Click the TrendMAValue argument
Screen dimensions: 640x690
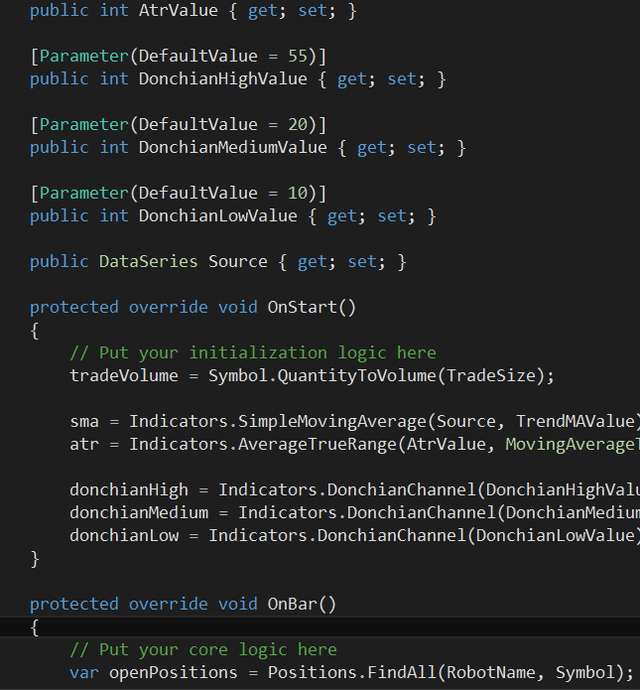point(575,422)
